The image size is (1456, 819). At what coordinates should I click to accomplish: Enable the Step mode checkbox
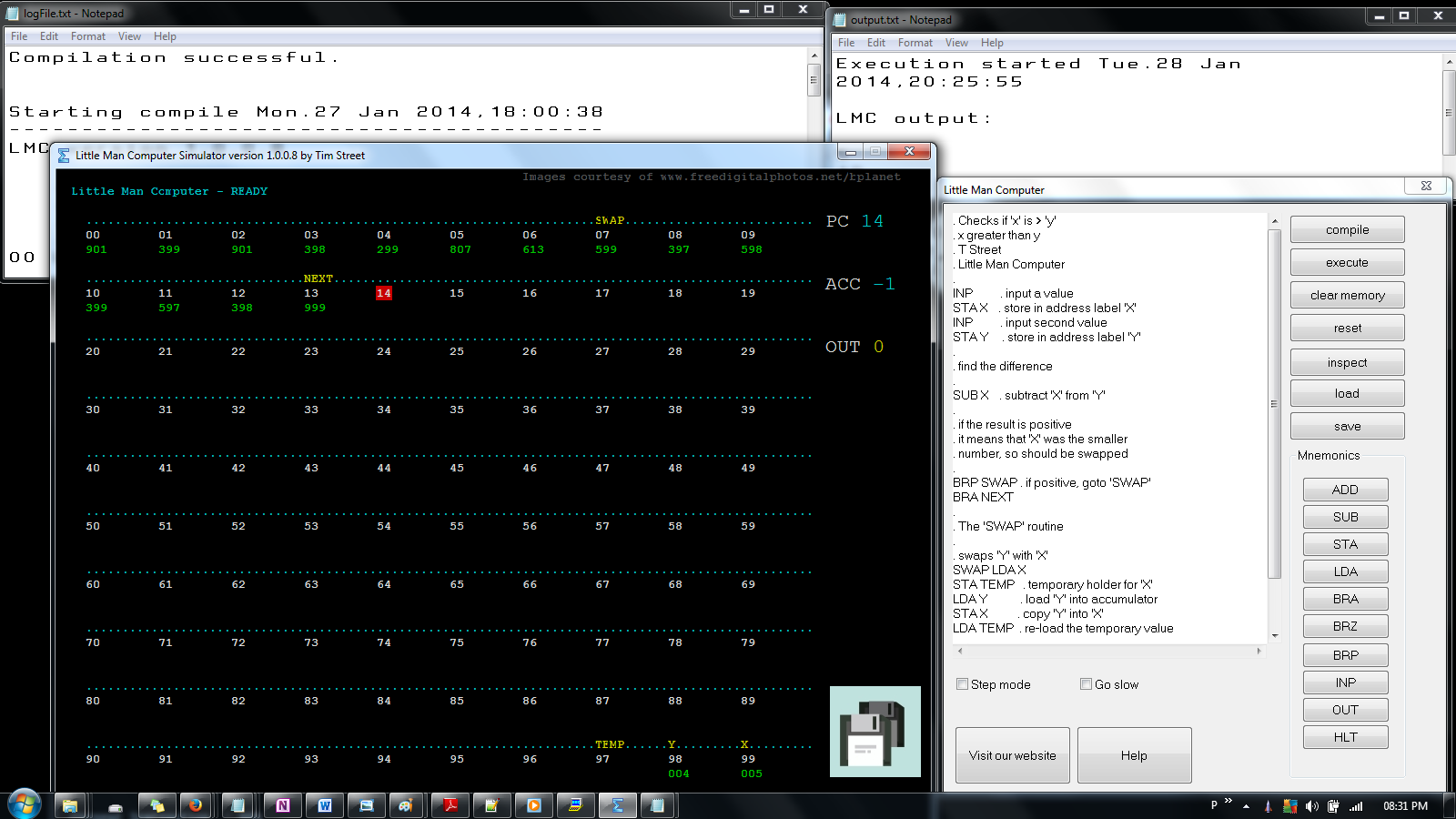(962, 684)
